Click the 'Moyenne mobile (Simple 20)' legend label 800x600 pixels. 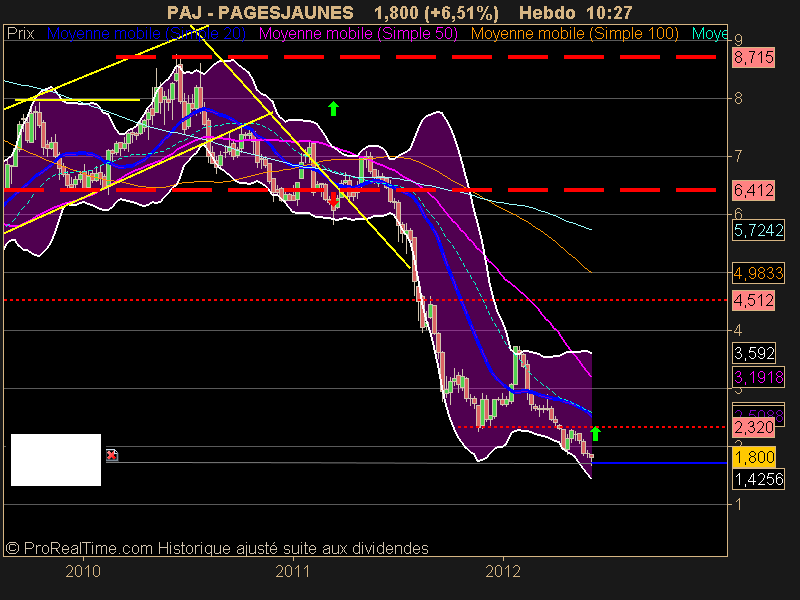pyautogui.click(x=146, y=34)
